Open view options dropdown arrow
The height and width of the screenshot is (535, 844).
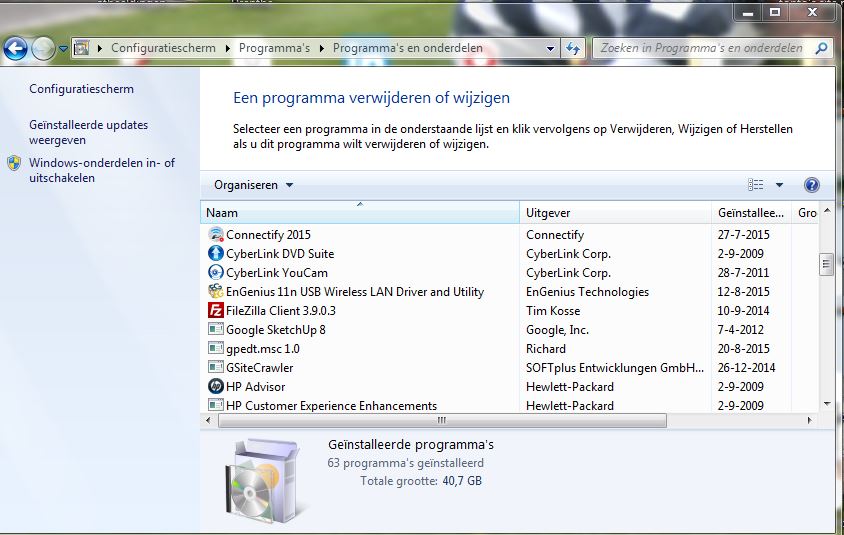pyautogui.click(x=779, y=185)
